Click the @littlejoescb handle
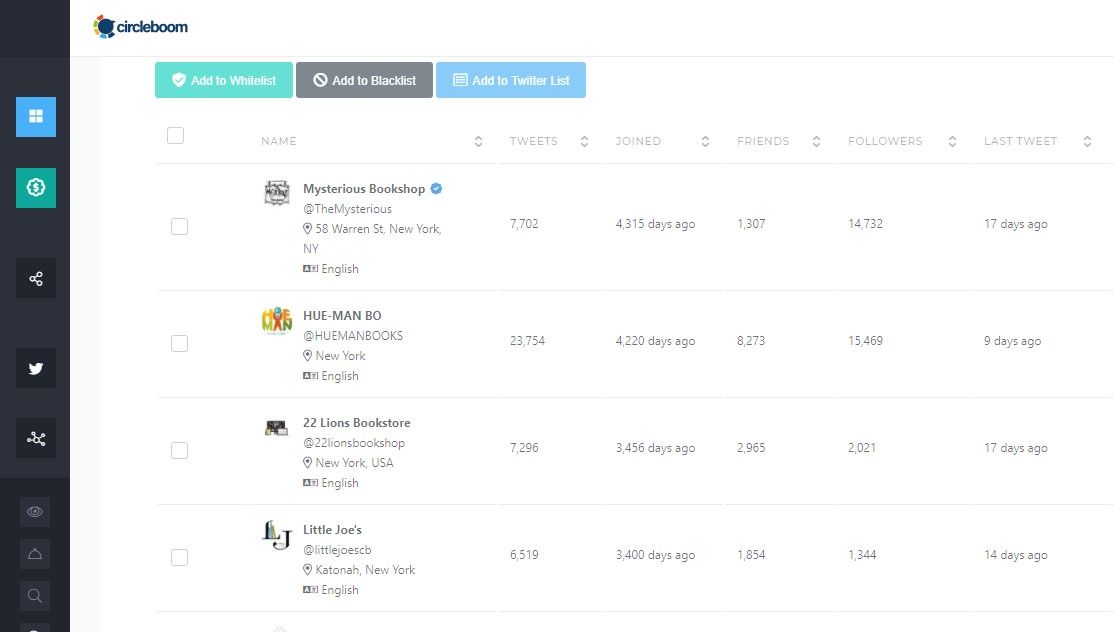1114x632 pixels. pos(337,550)
